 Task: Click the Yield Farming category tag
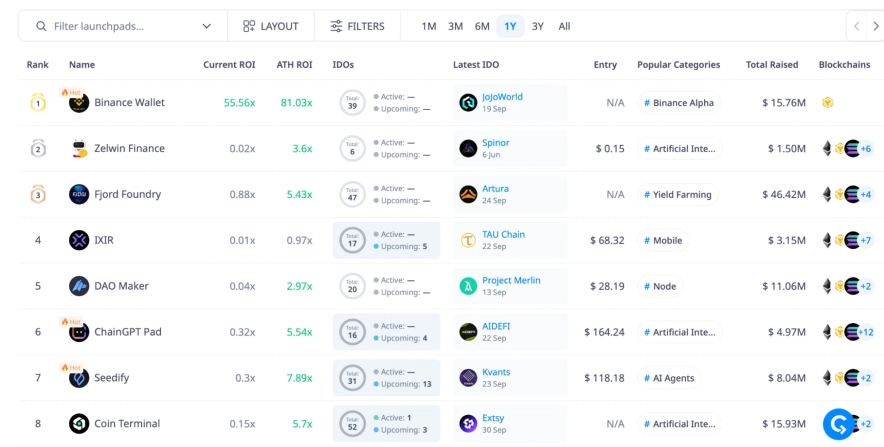click(677, 195)
